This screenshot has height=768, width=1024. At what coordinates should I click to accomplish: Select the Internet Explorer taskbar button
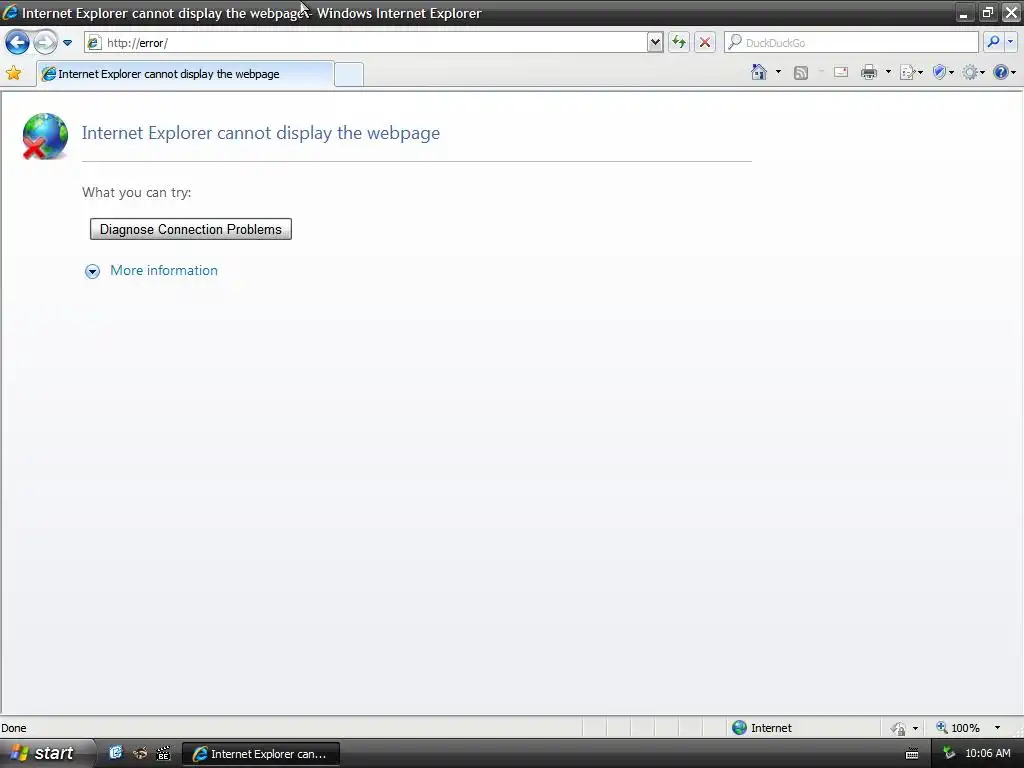(x=261, y=754)
